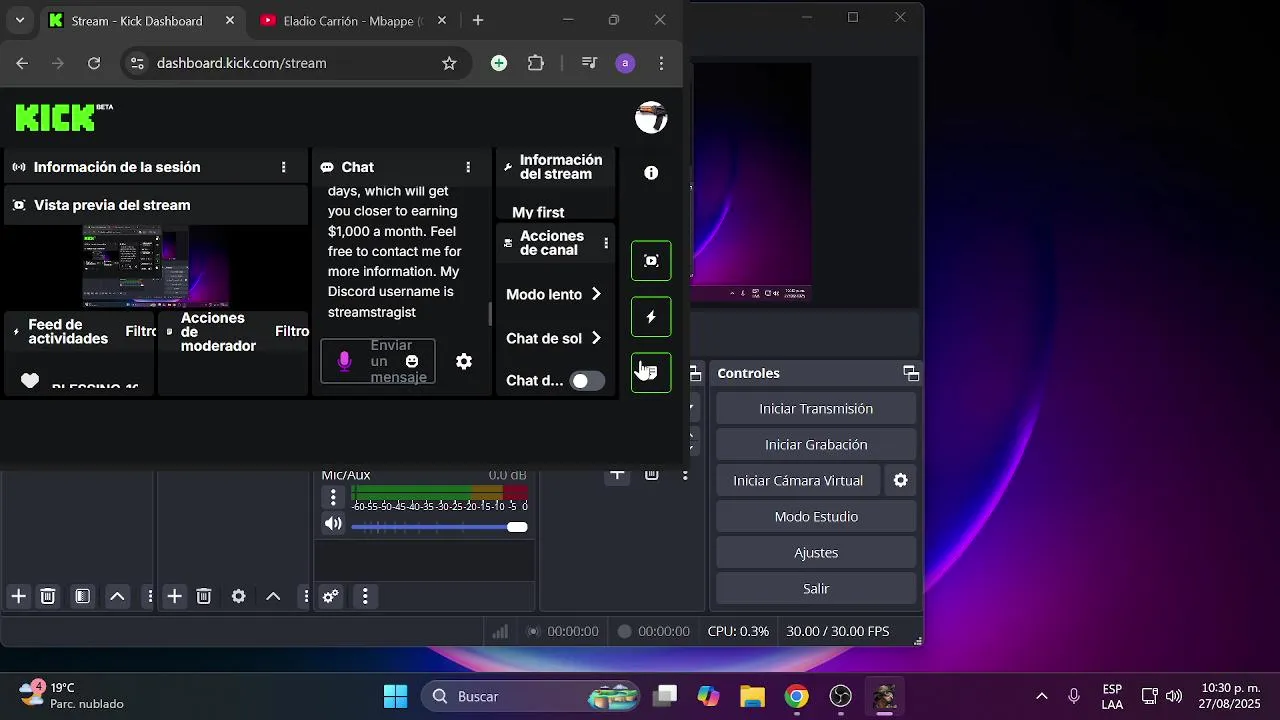The image size is (1280, 720).
Task: Open Windows Start menu
Action: [x=396, y=696]
